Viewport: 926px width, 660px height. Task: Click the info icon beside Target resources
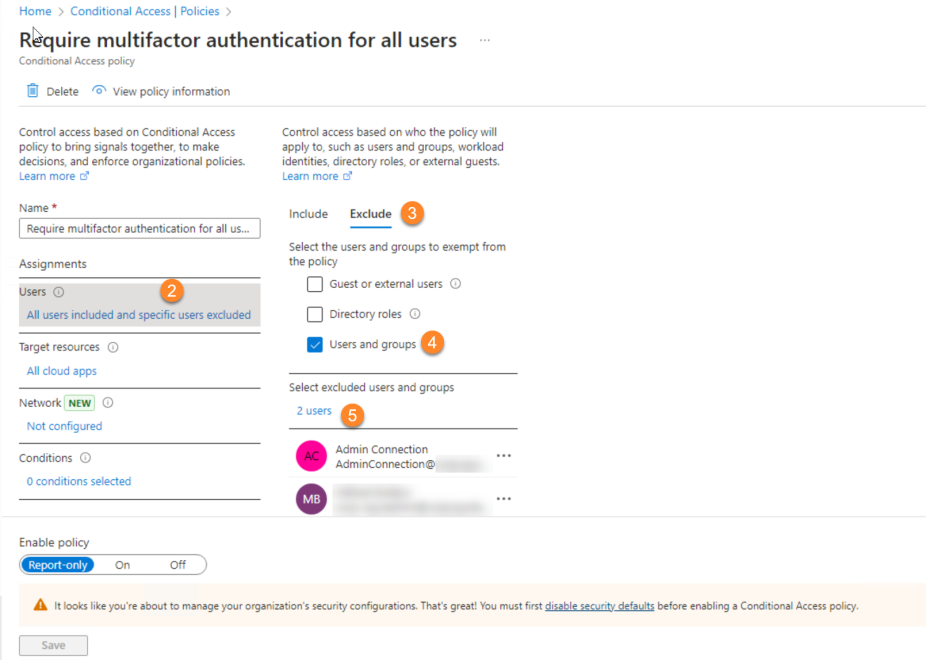point(113,347)
